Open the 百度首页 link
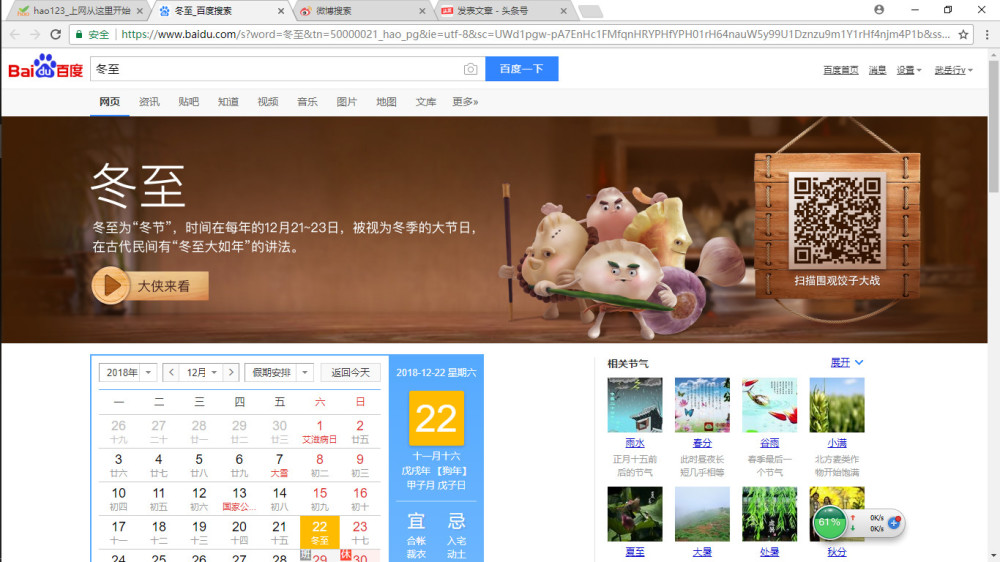This screenshot has height=562, width=1000. (x=841, y=70)
